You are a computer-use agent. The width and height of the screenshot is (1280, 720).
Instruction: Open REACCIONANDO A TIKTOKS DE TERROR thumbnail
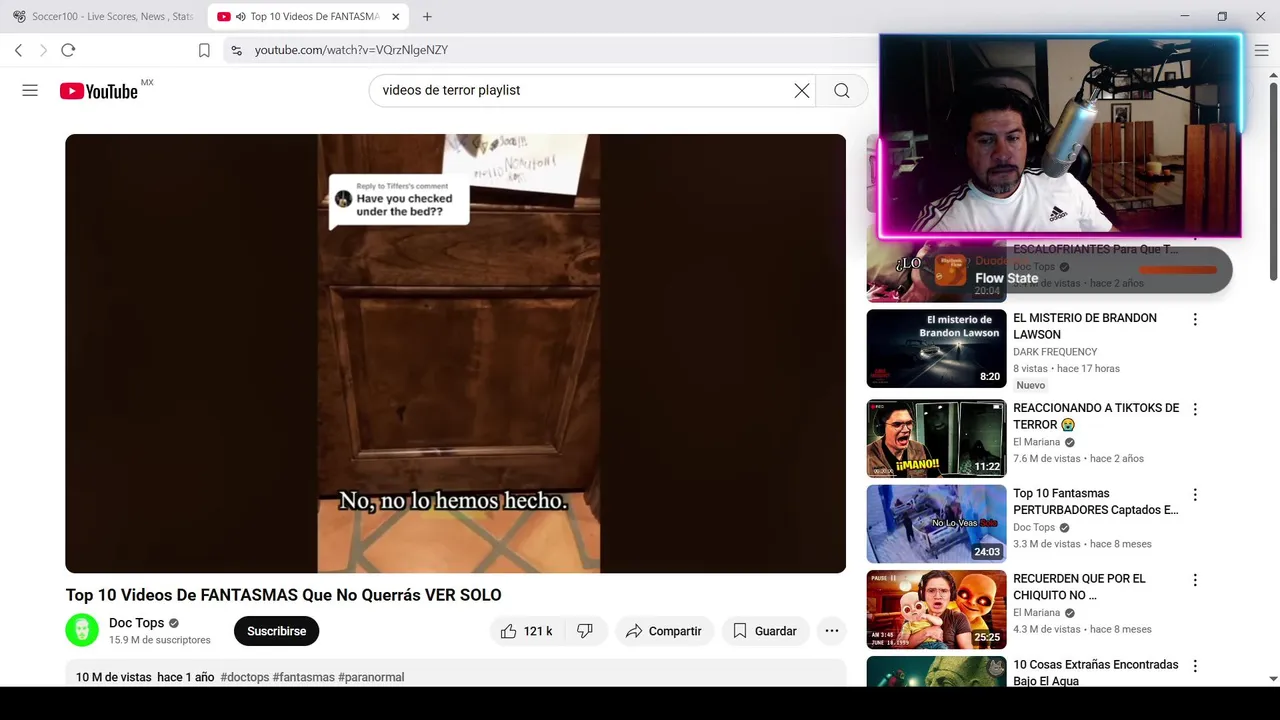click(936, 438)
